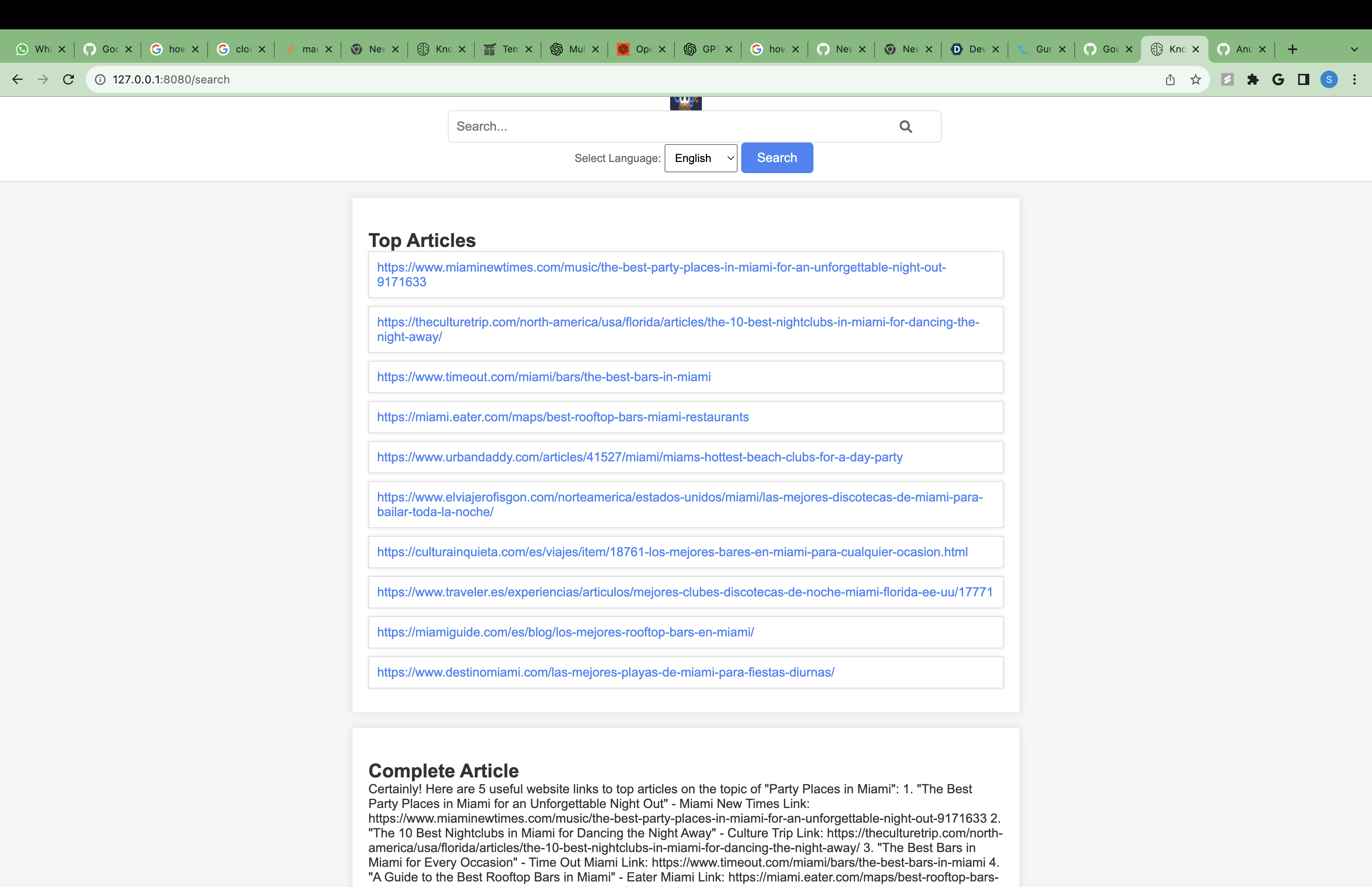The height and width of the screenshot is (887, 1372).
Task: Bookmark this page with star icon
Action: pyautogui.click(x=1195, y=79)
